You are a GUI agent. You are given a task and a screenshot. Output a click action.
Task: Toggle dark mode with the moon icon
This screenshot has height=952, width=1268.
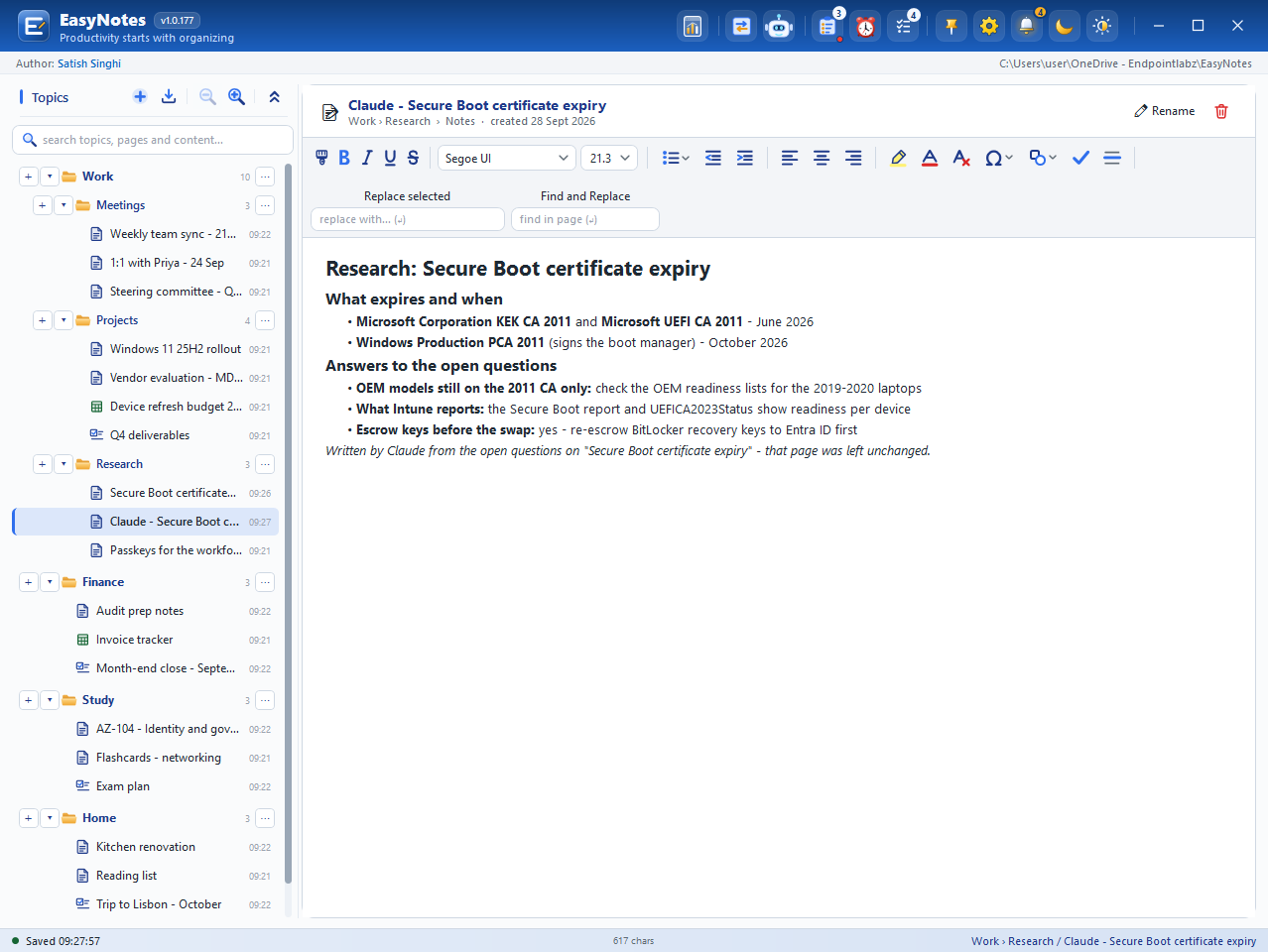1065,27
